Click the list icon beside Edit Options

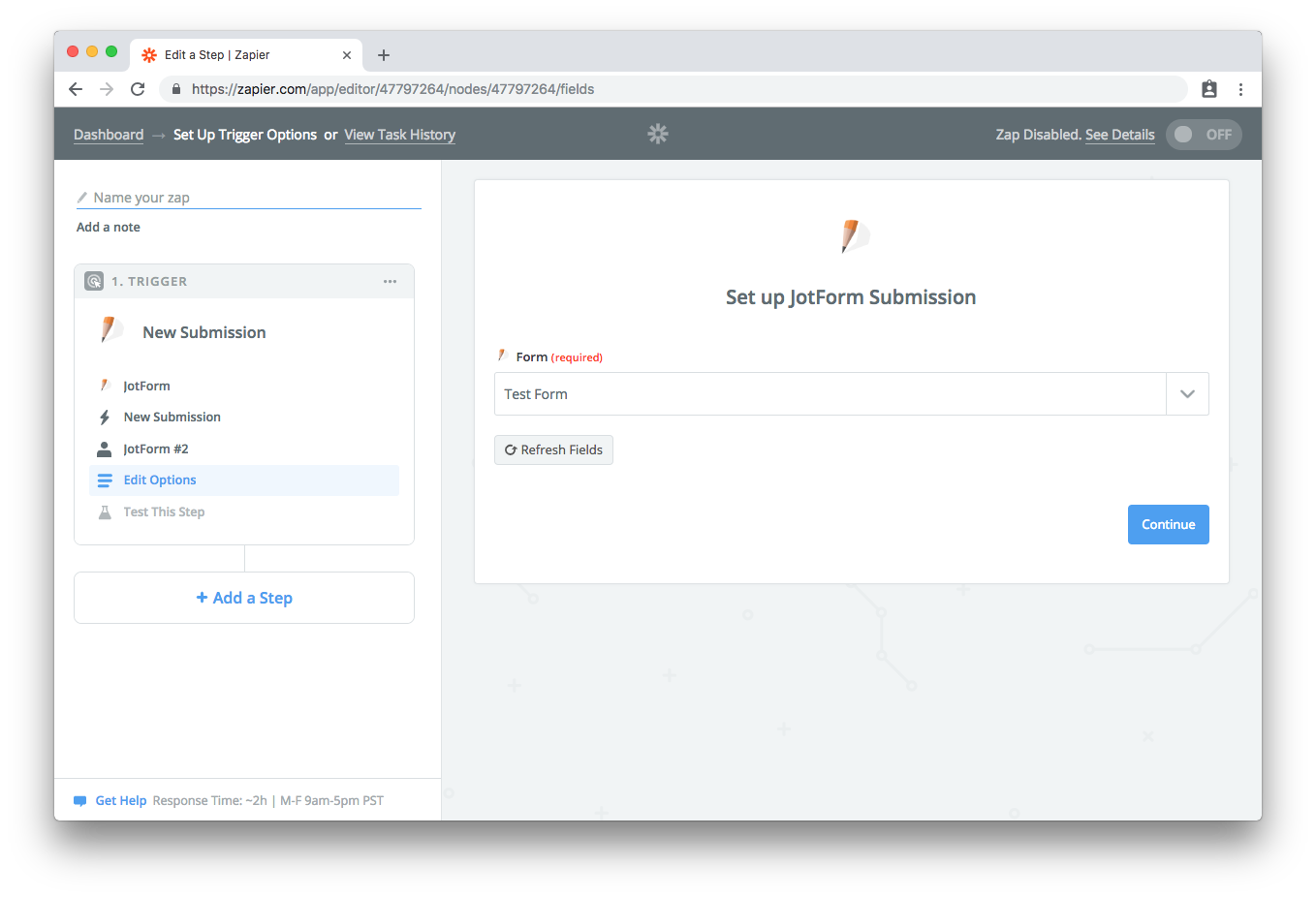[x=105, y=480]
